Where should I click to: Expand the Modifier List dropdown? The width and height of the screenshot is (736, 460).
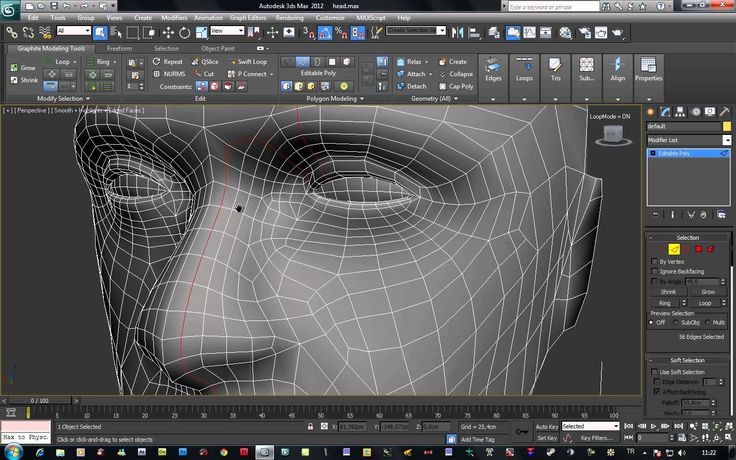[688, 140]
